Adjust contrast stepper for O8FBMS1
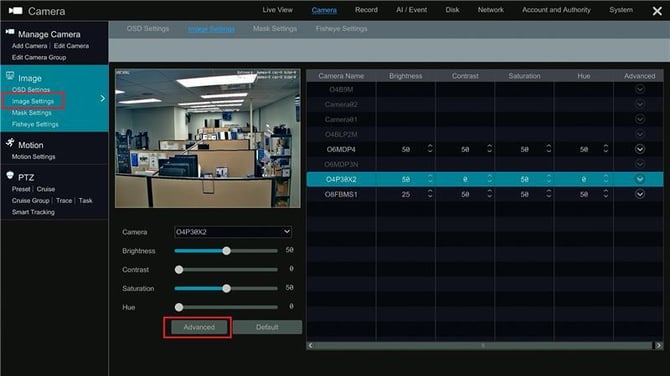670x376 pixels. click(x=489, y=194)
